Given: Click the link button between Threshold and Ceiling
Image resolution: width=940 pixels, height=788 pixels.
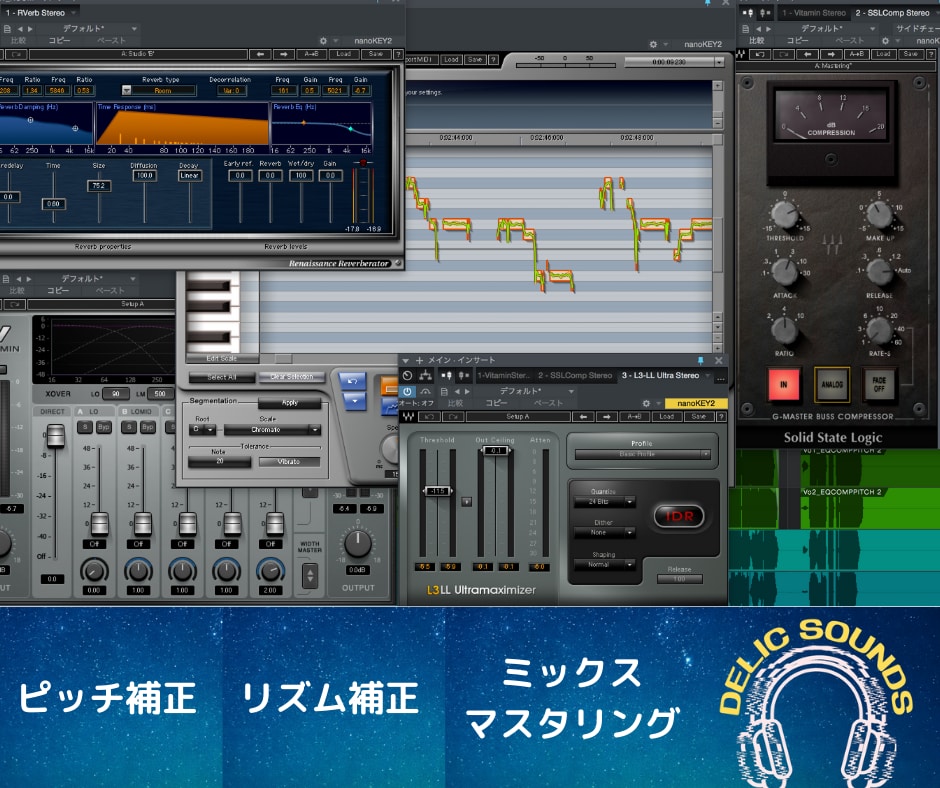Looking at the screenshot, I should coord(466,501).
